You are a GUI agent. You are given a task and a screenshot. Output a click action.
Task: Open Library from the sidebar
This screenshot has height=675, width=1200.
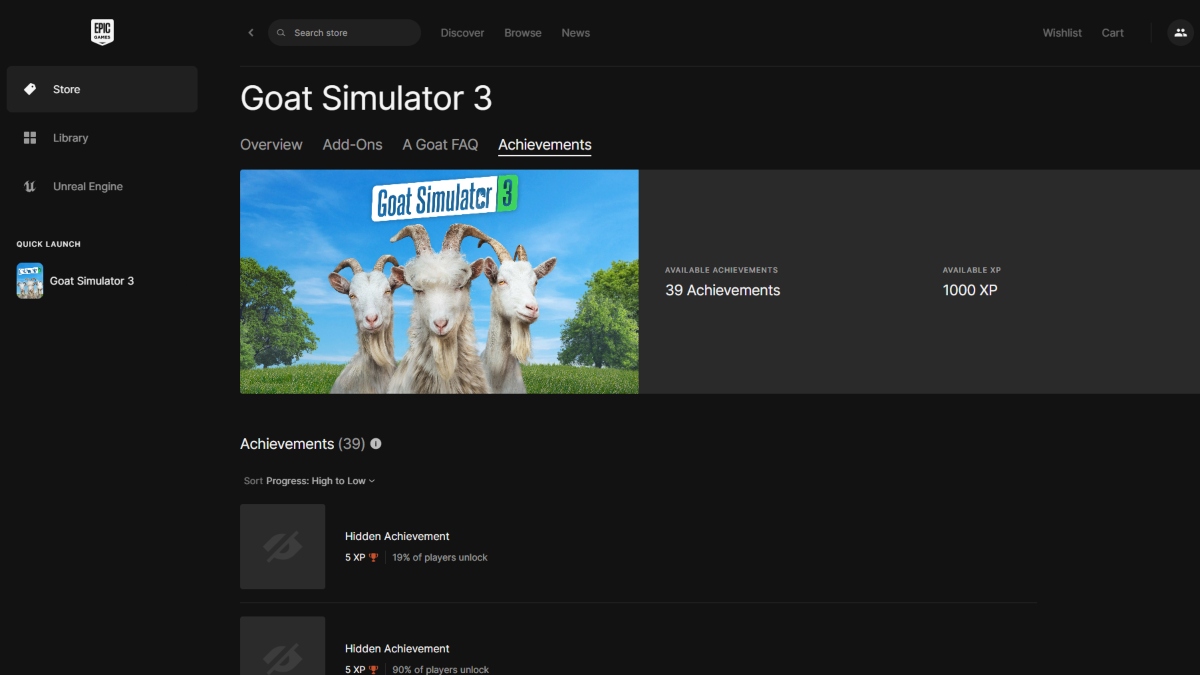(70, 138)
